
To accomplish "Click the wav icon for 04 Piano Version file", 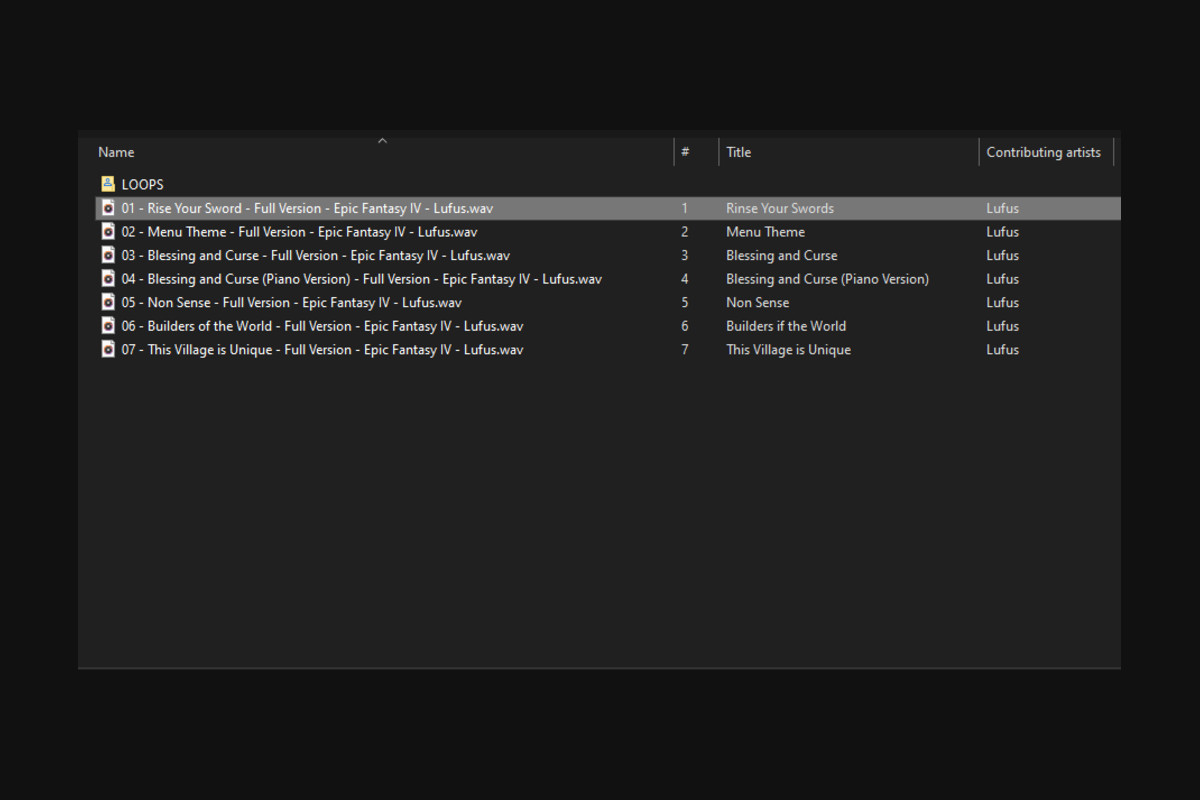I will click(x=108, y=279).
